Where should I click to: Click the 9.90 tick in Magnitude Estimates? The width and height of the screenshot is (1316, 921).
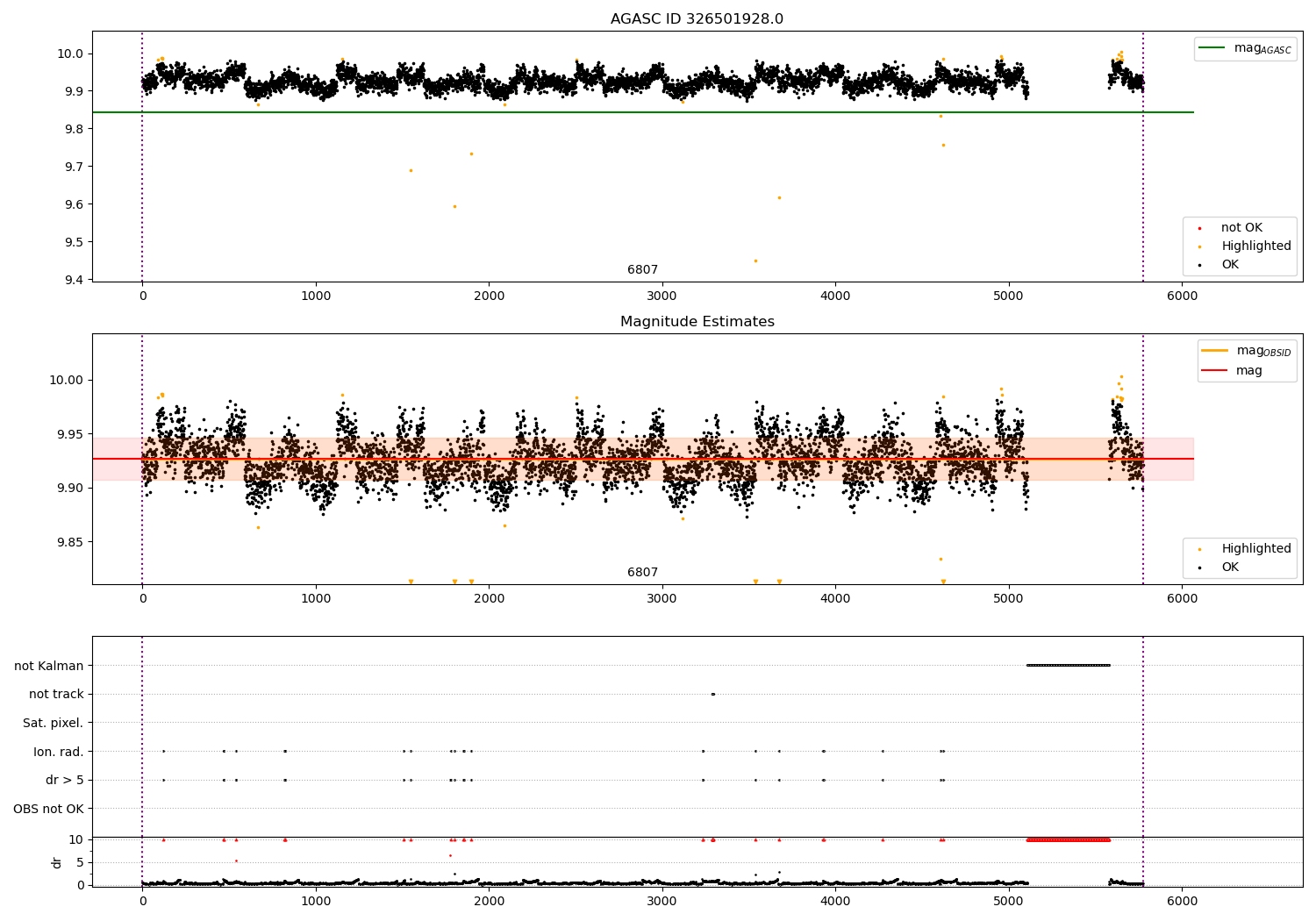coord(71,488)
